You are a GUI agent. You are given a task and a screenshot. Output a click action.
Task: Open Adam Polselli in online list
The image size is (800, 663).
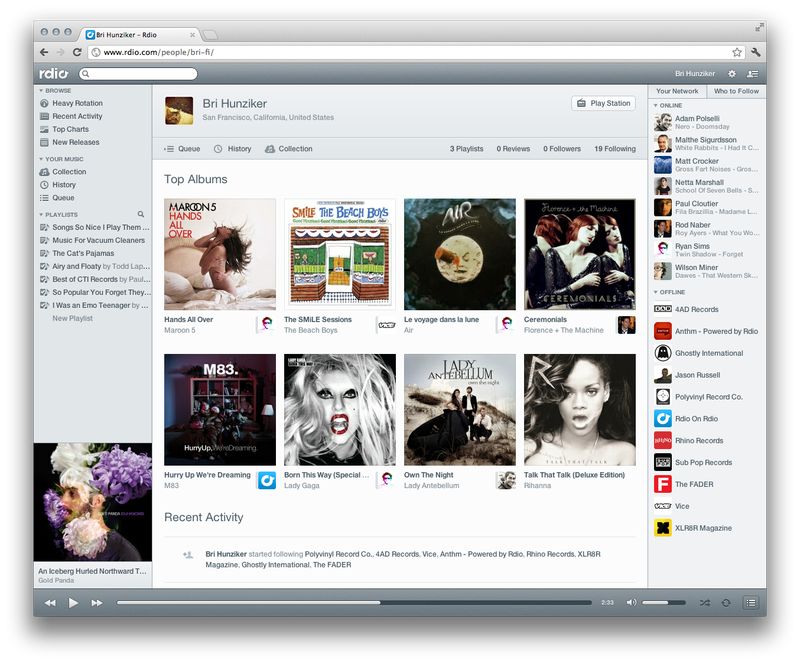(707, 122)
